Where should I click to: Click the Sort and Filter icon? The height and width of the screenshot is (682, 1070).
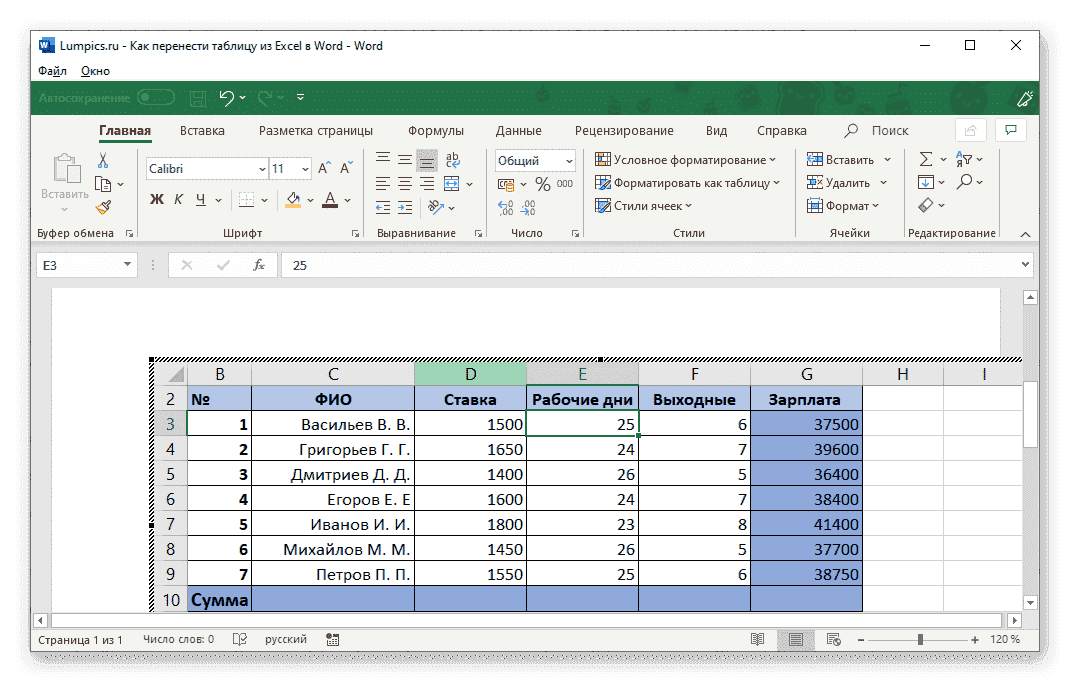(963, 159)
